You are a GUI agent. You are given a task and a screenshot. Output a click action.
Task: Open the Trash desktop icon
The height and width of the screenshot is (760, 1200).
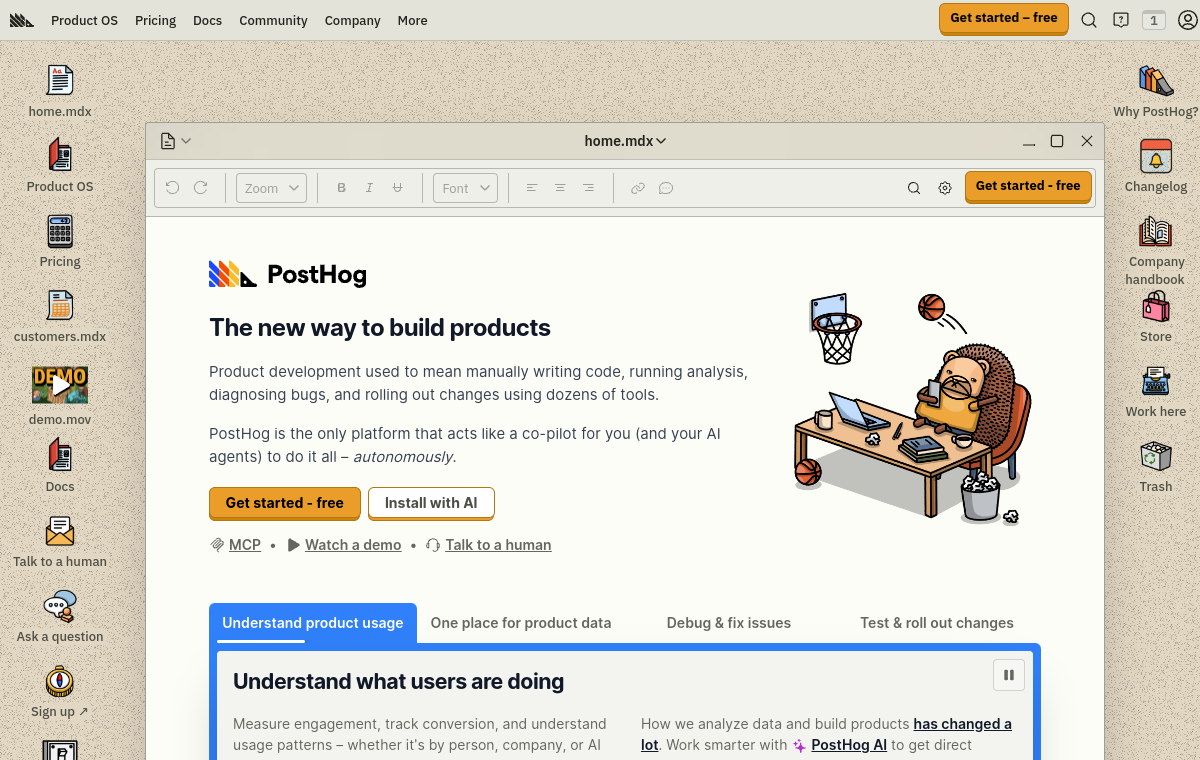tap(1156, 456)
